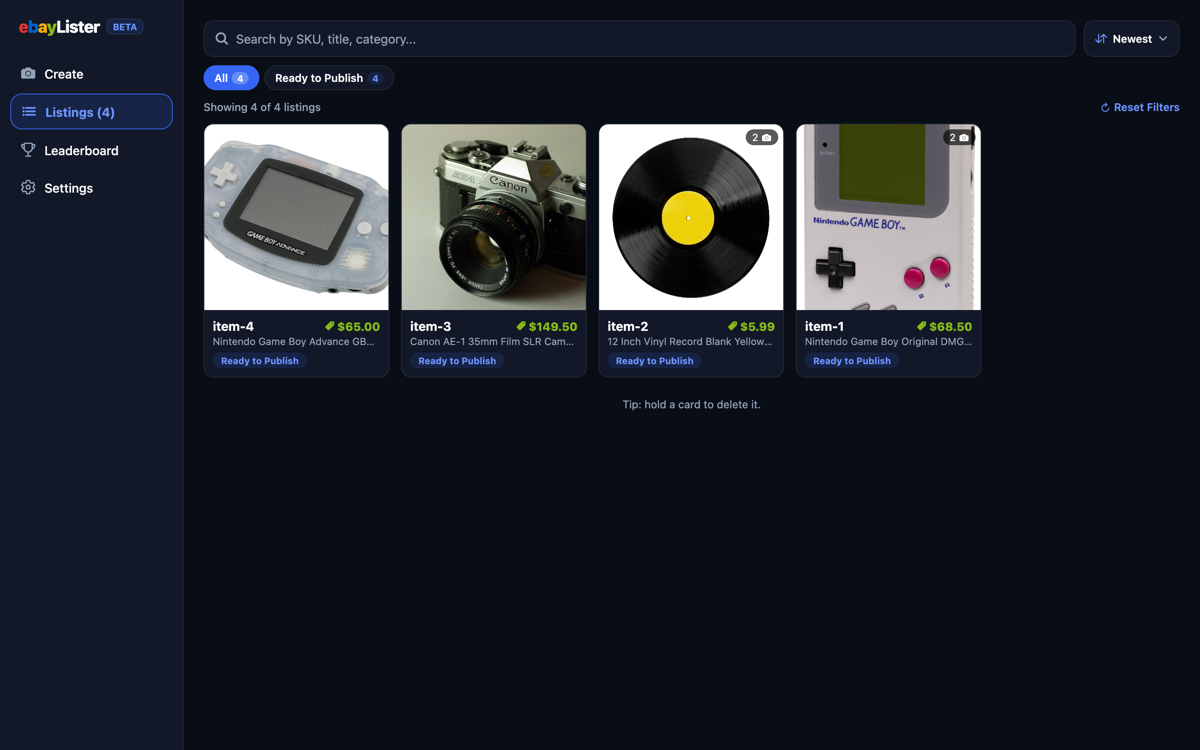Click item-4's Ready to Publish badge
This screenshot has width=1200, height=750.
(x=260, y=361)
